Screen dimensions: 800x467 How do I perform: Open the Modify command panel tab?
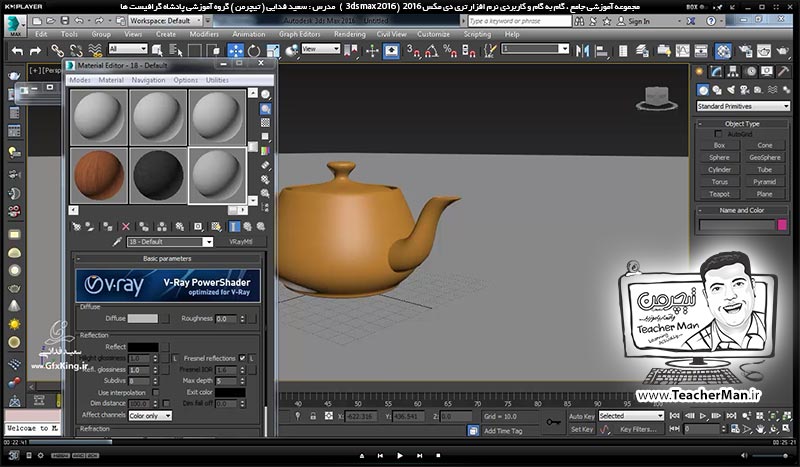click(717, 71)
